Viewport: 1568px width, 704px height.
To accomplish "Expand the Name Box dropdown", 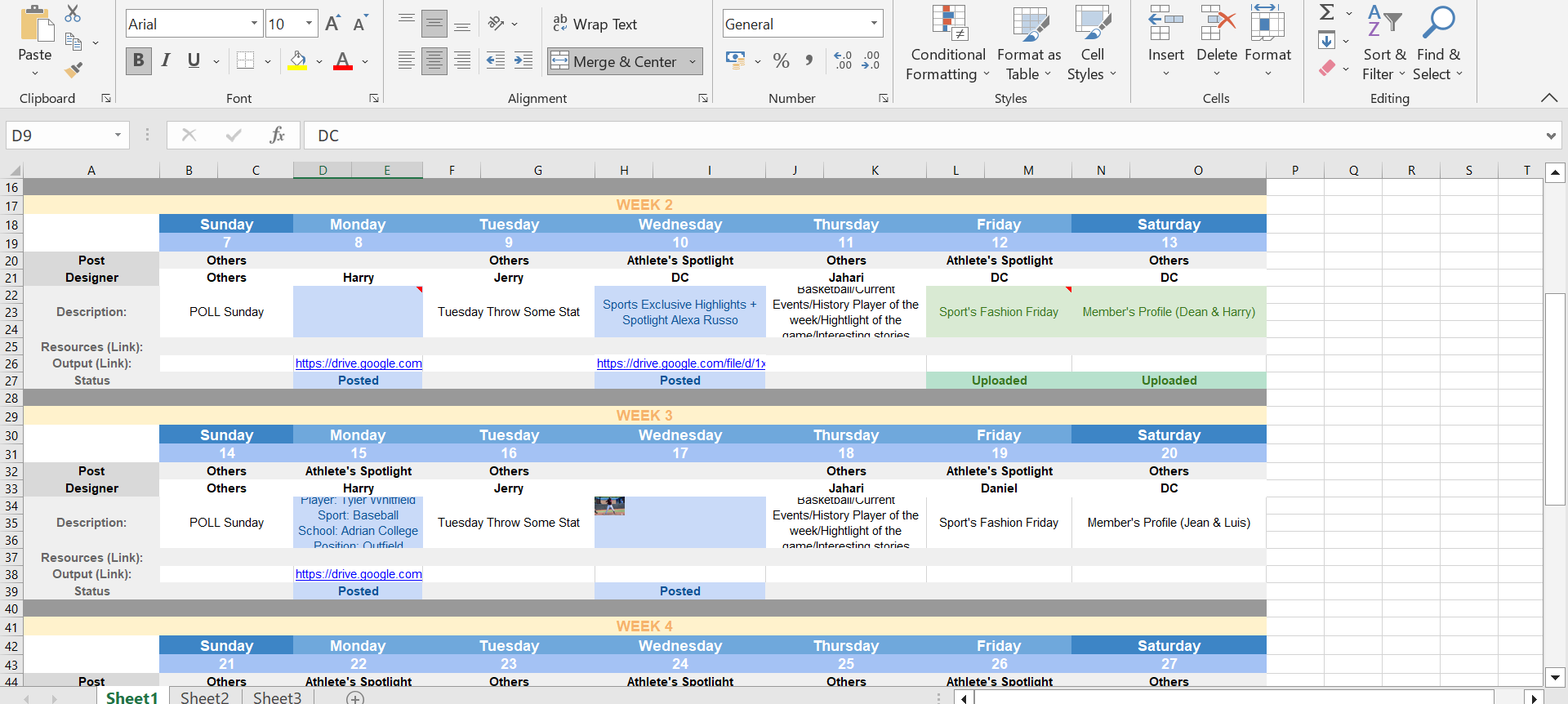I will (x=118, y=136).
